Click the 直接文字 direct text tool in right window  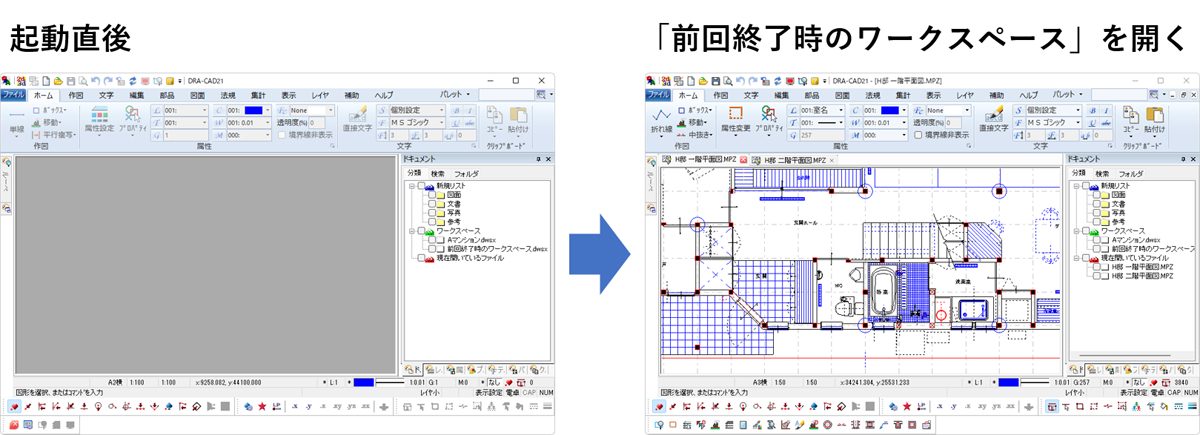pos(994,118)
